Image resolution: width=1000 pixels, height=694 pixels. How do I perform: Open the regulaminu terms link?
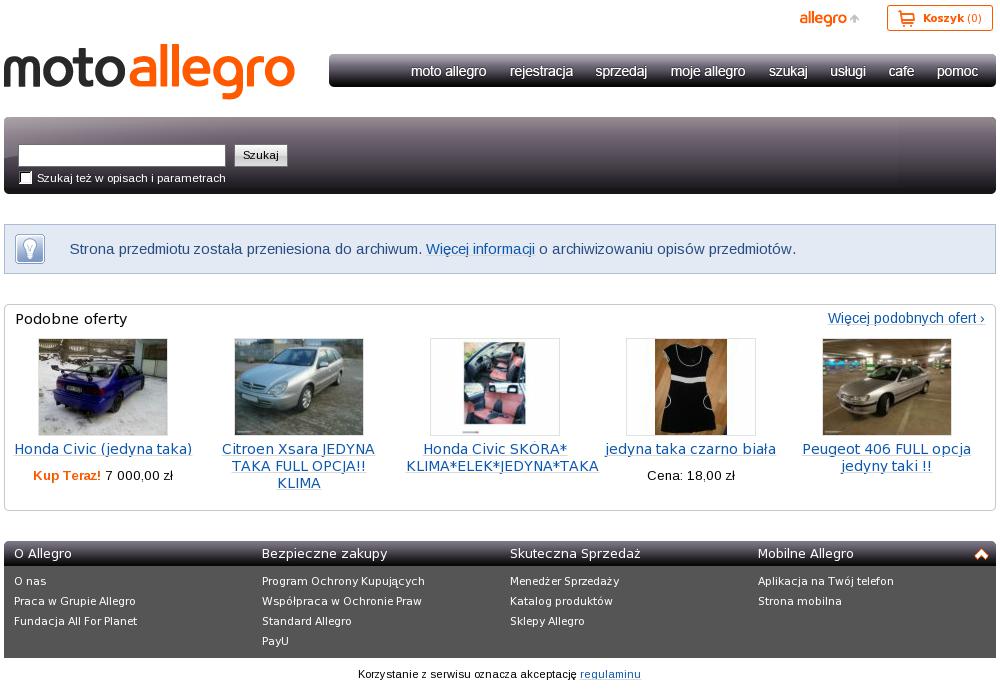pyautogui.click(x=610, y=674)
